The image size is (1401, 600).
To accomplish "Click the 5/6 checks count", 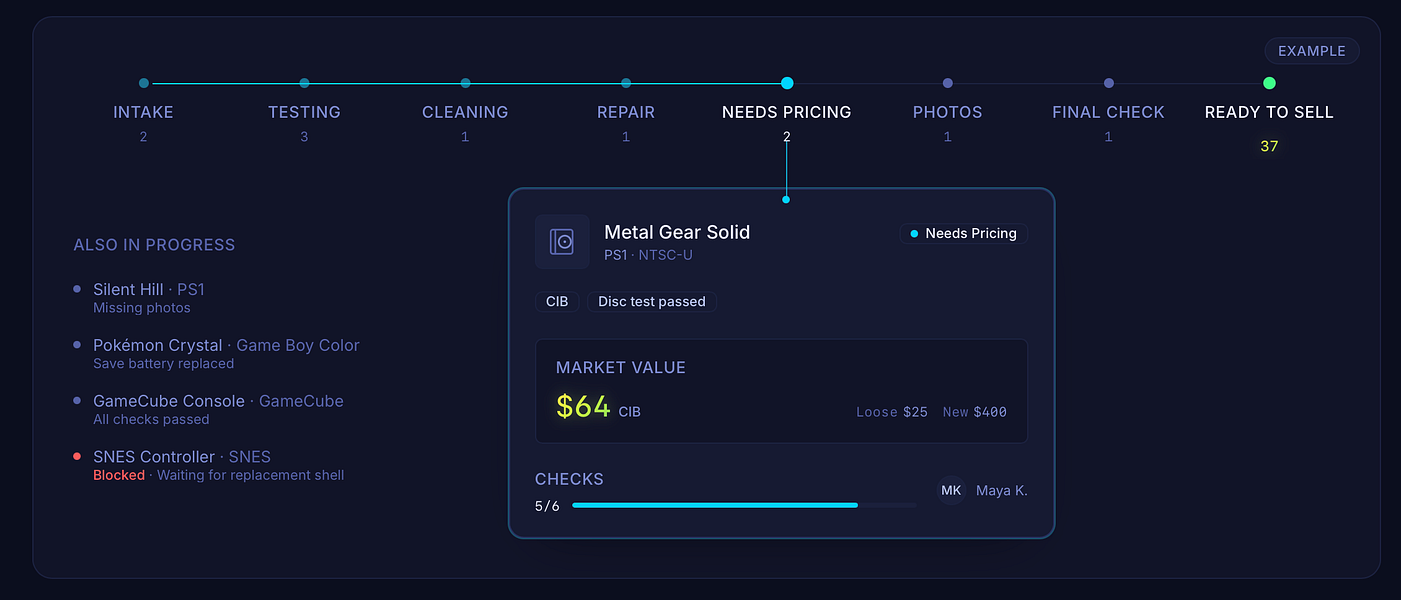I will [547, 506].
